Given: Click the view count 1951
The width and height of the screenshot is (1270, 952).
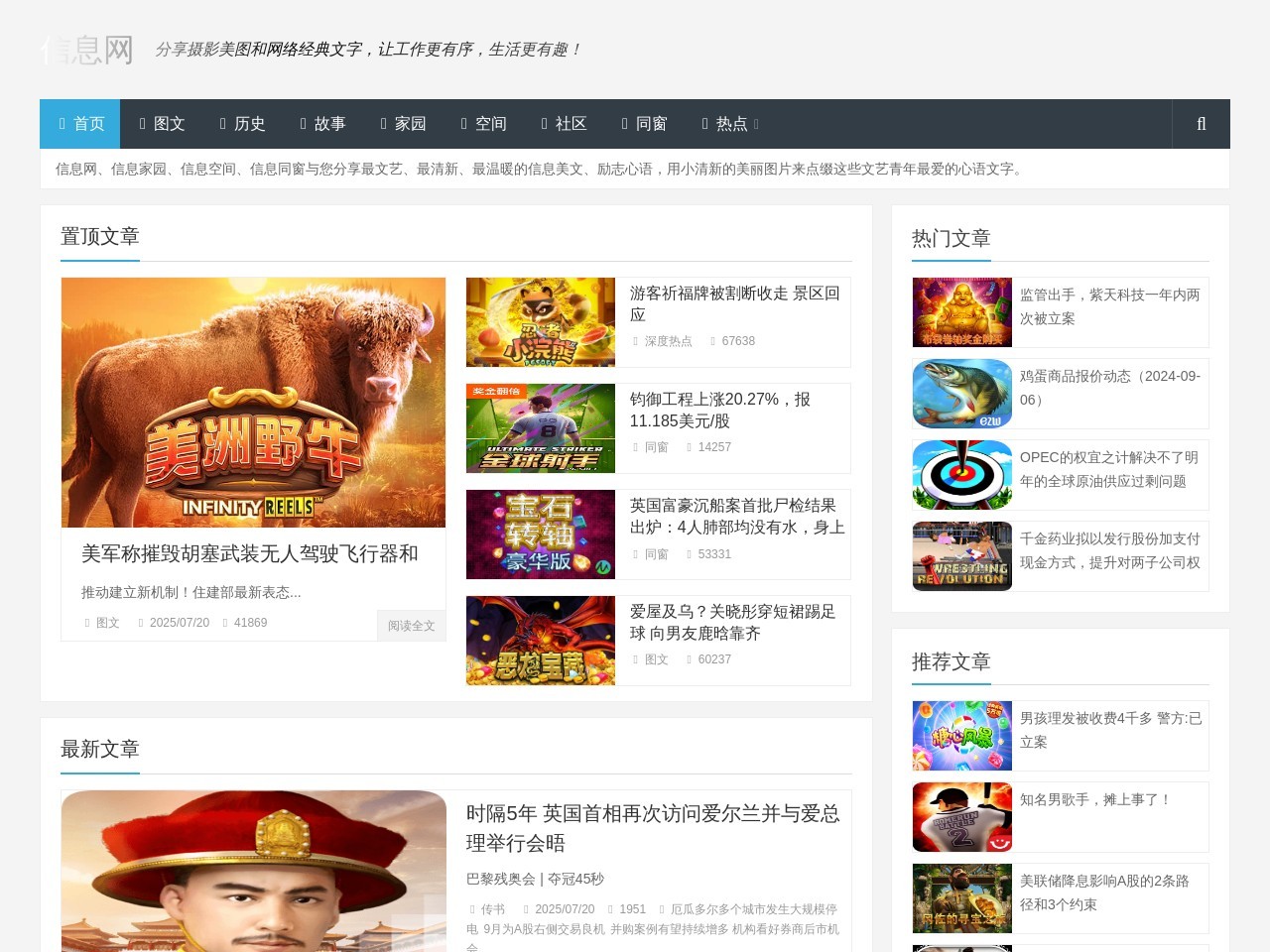Looking at the screenshot, I should point(632,909).
